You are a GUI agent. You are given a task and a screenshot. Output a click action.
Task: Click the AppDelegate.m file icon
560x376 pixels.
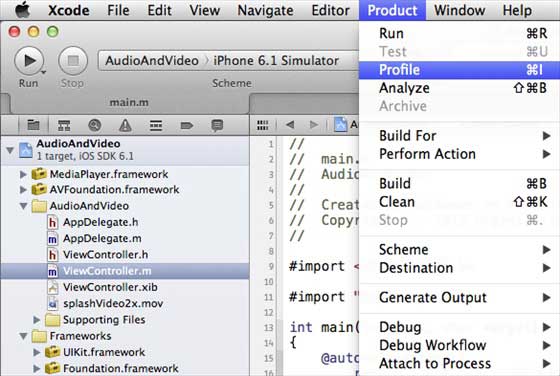click(x=52, y=239)
